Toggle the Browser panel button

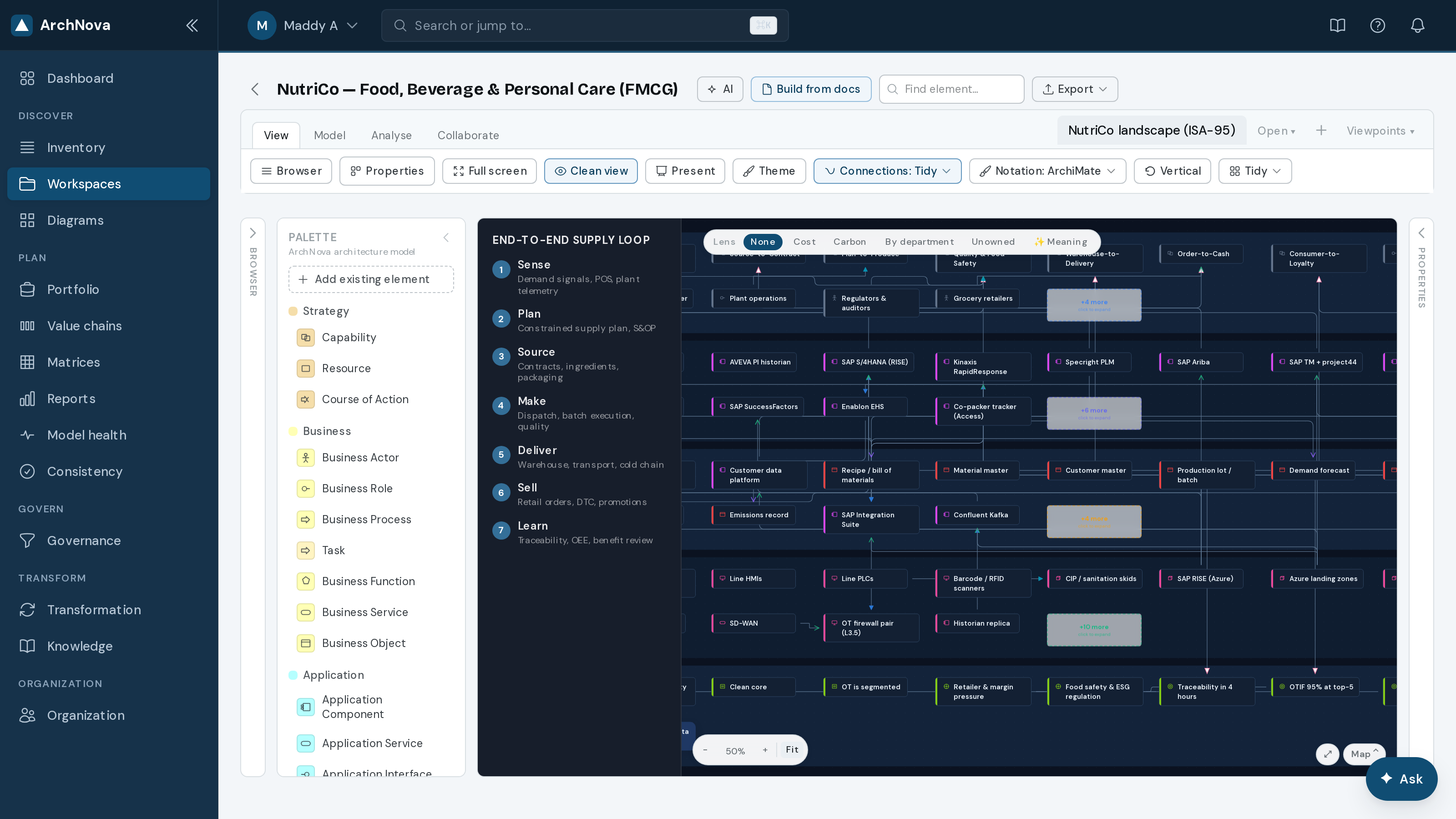[291, 171]
